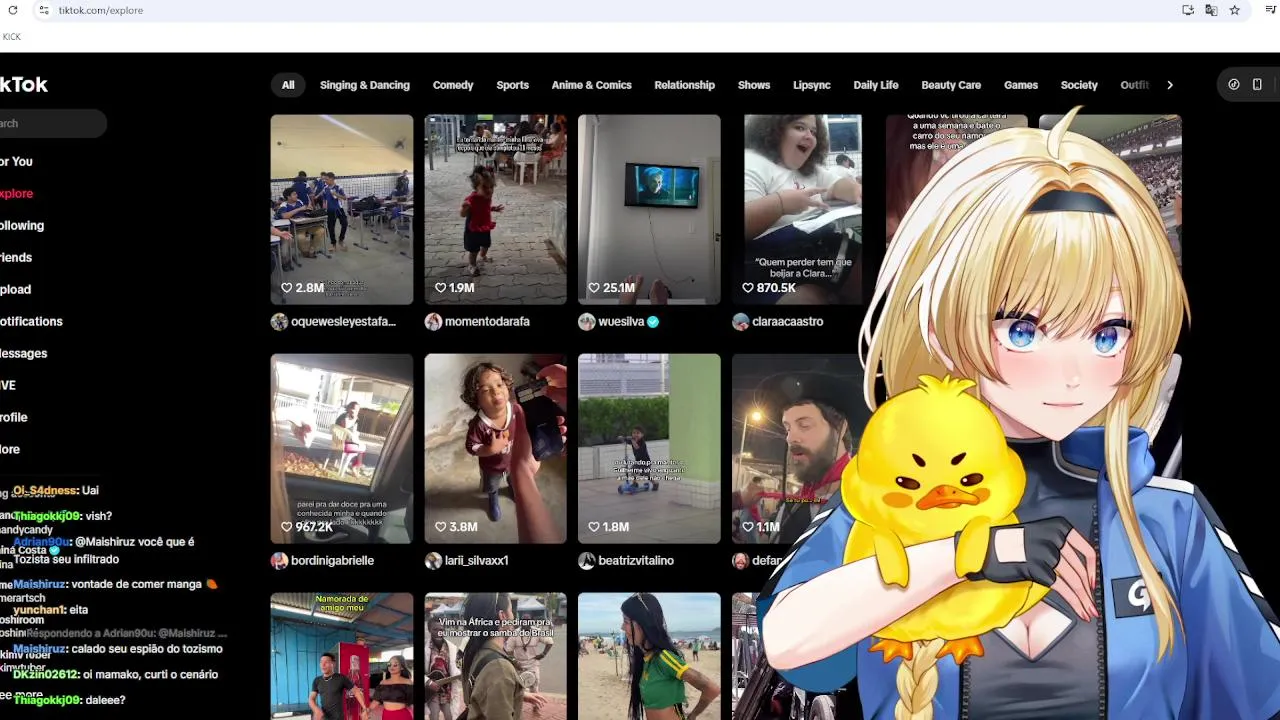Viewport: 1280px width, 720px height.
Task: Click the verified badge next to wuesilva
Action: (x=653, y=321)
